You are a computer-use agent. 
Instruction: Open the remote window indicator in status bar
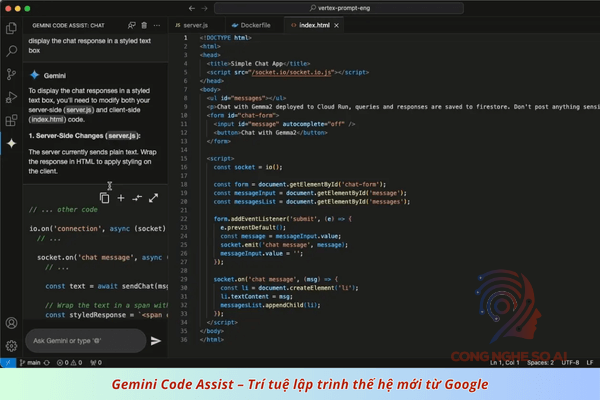pyautogui.click(x=8, y=362)
